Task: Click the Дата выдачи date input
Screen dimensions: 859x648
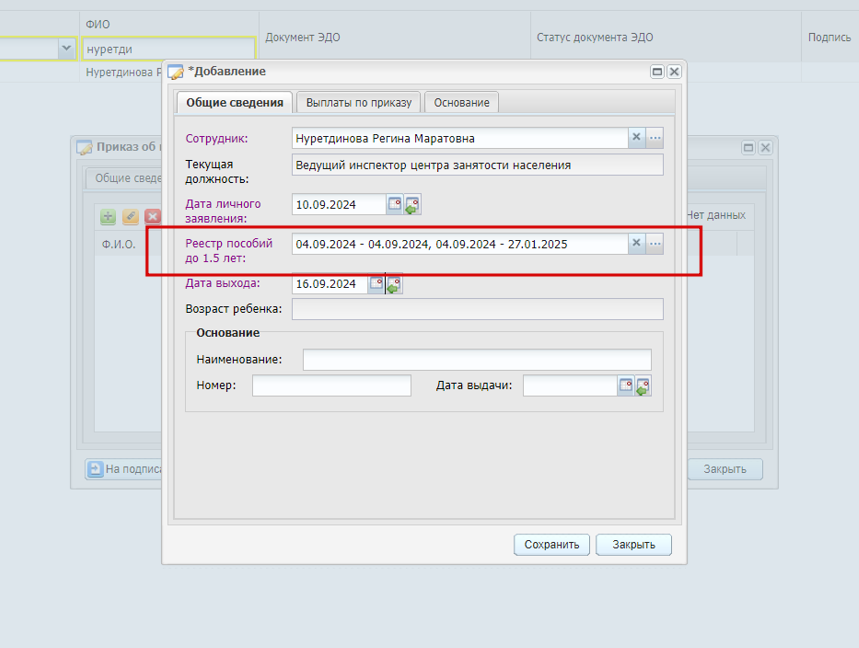Action: 570,385
